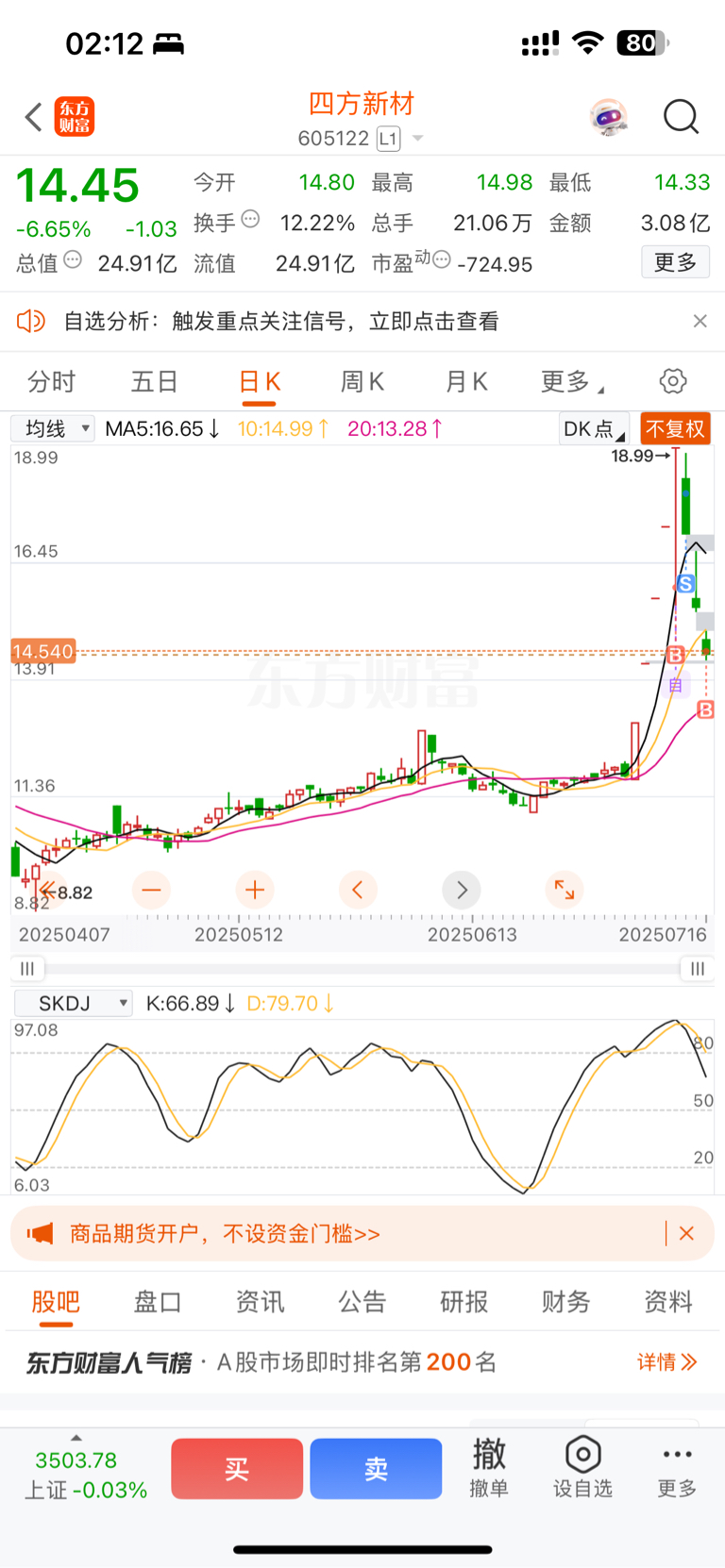
Task: Tap the 市盈 info icon
Action: (441, 259)
